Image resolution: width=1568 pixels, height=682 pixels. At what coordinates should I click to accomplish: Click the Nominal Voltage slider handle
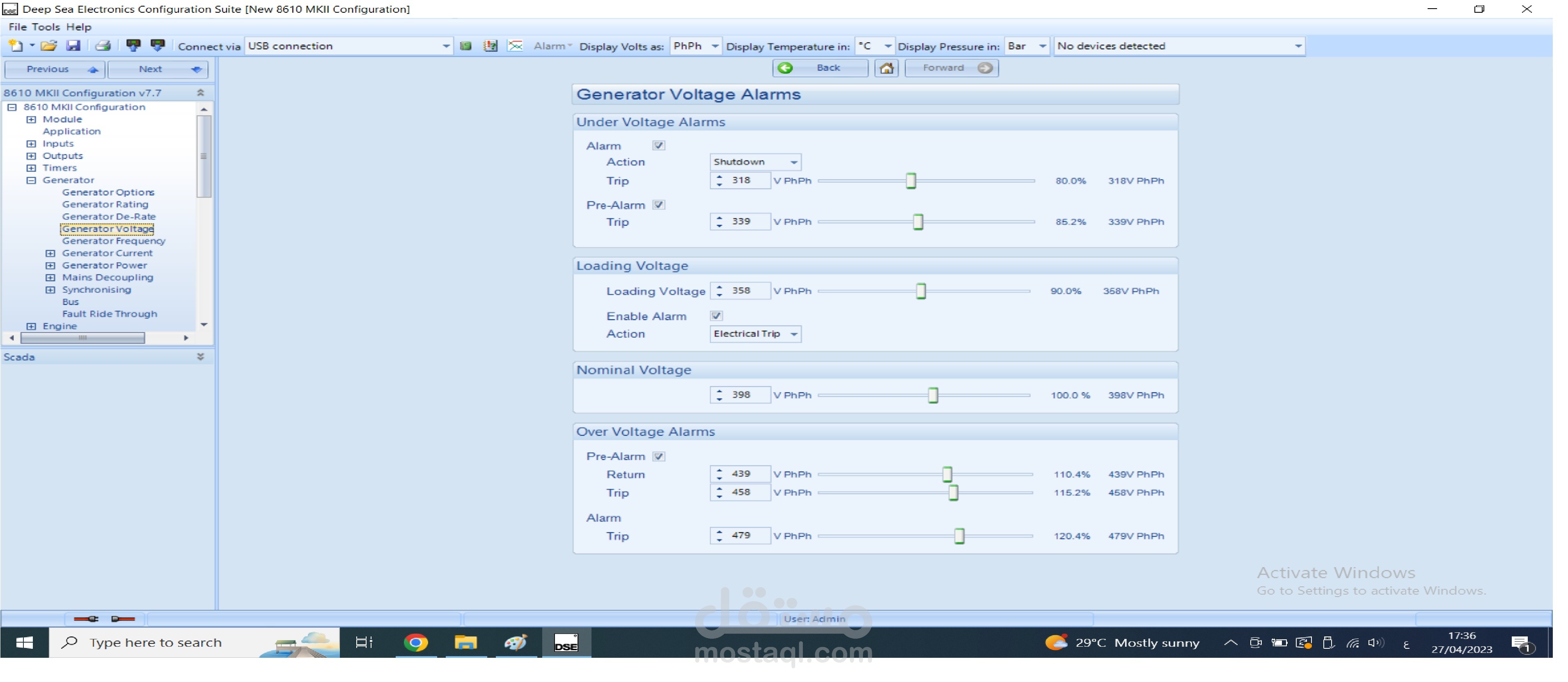pyautogui.click(x=933, y=396)
